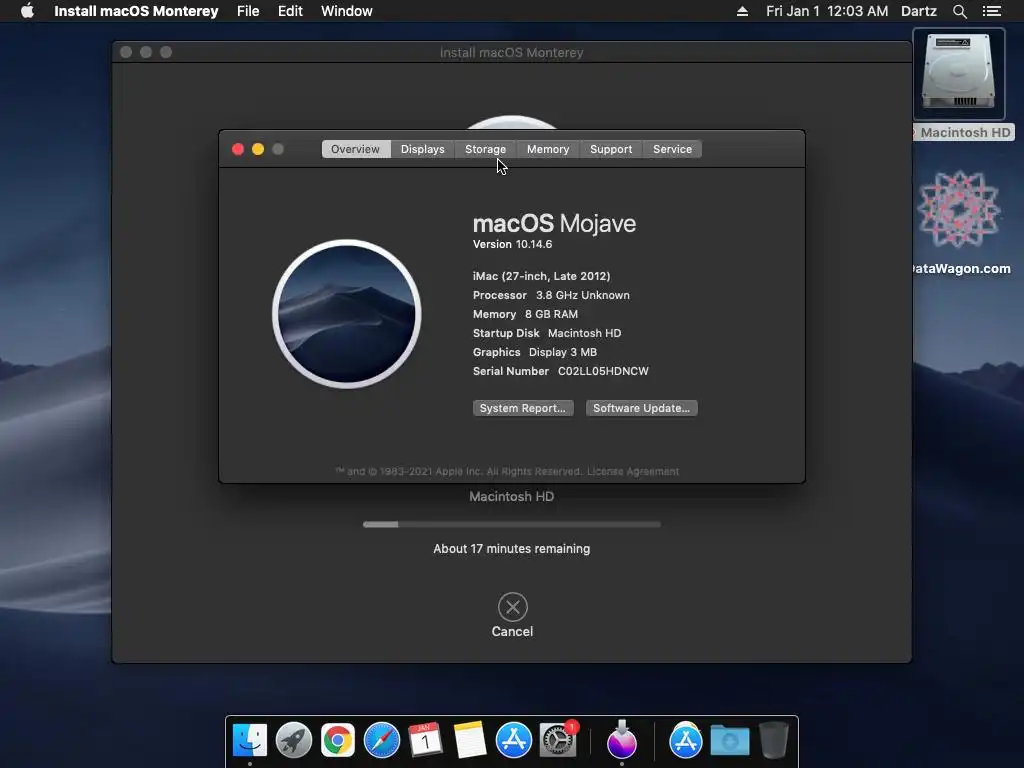Switch to the Storage tab
Screen dimensions: 1024x768
tap(485, 149)
